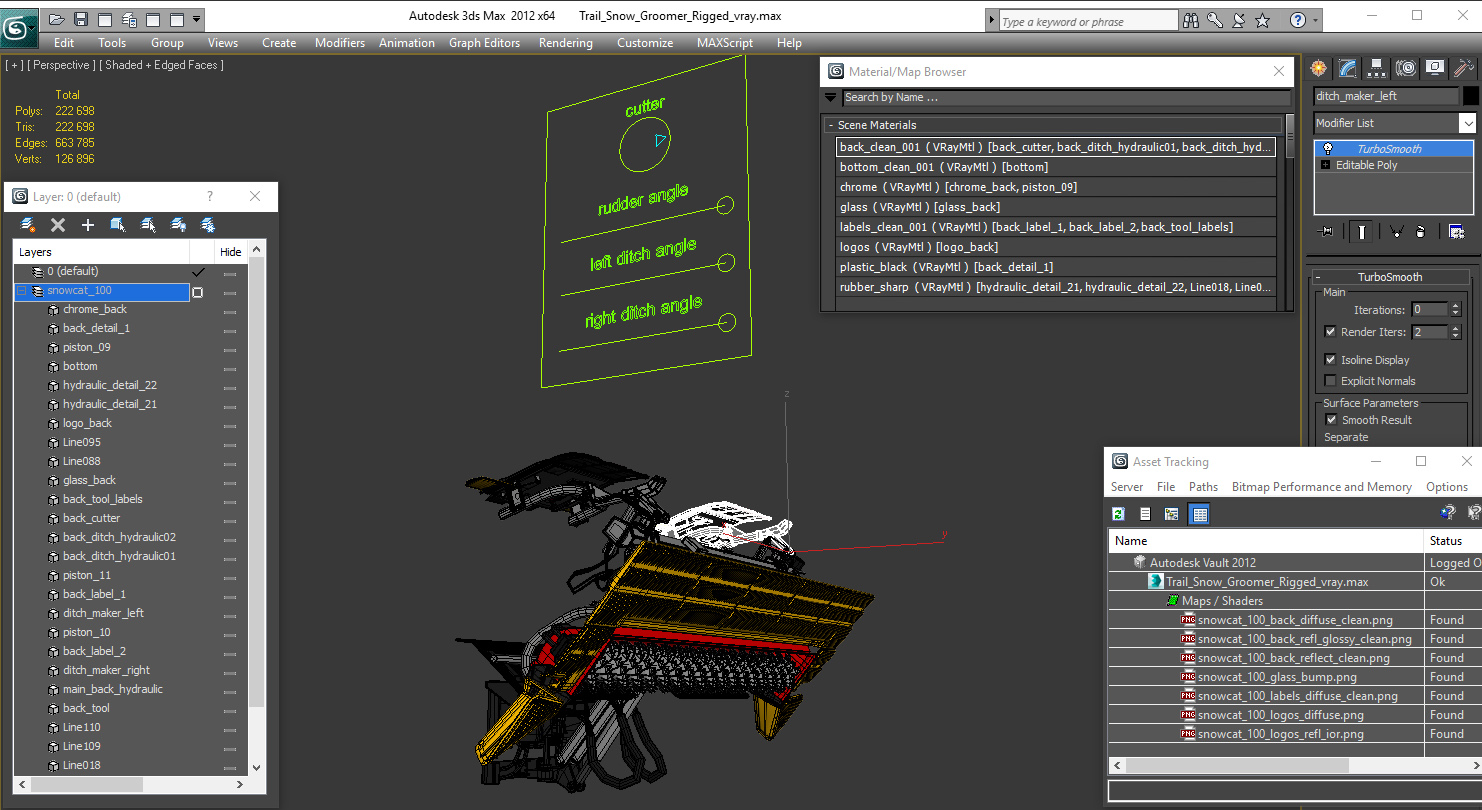Click the favorites star icon in title bar
The width and height of the screenshot is (1482, 810).
pos(1263,20)
